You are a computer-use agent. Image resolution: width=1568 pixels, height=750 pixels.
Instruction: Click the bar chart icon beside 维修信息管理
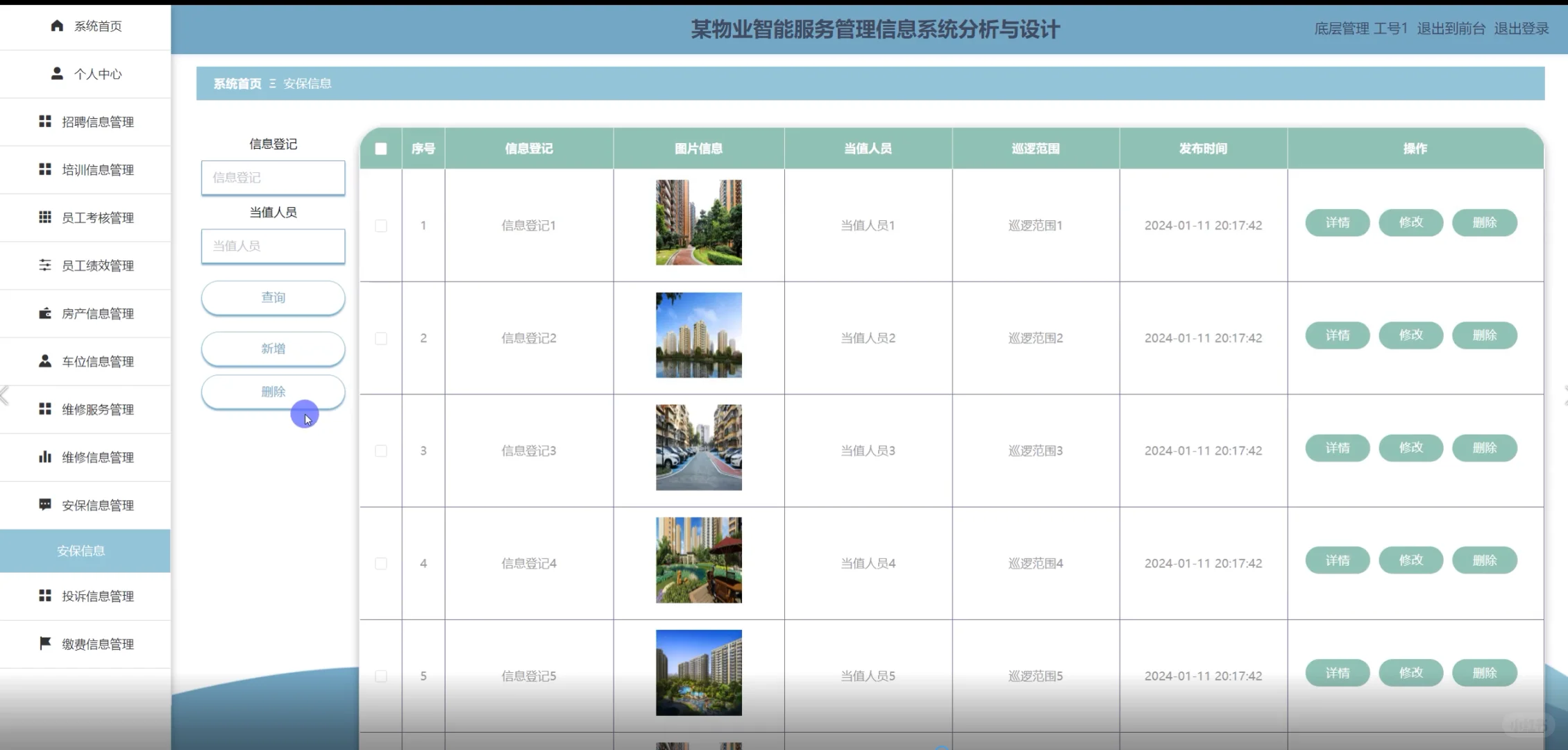45,457
